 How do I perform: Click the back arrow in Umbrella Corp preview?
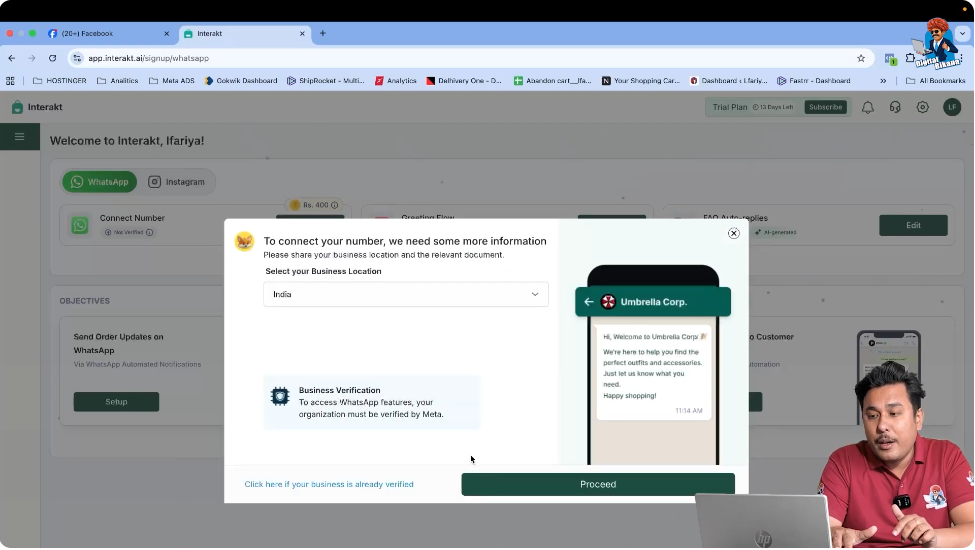click(588, 301)
